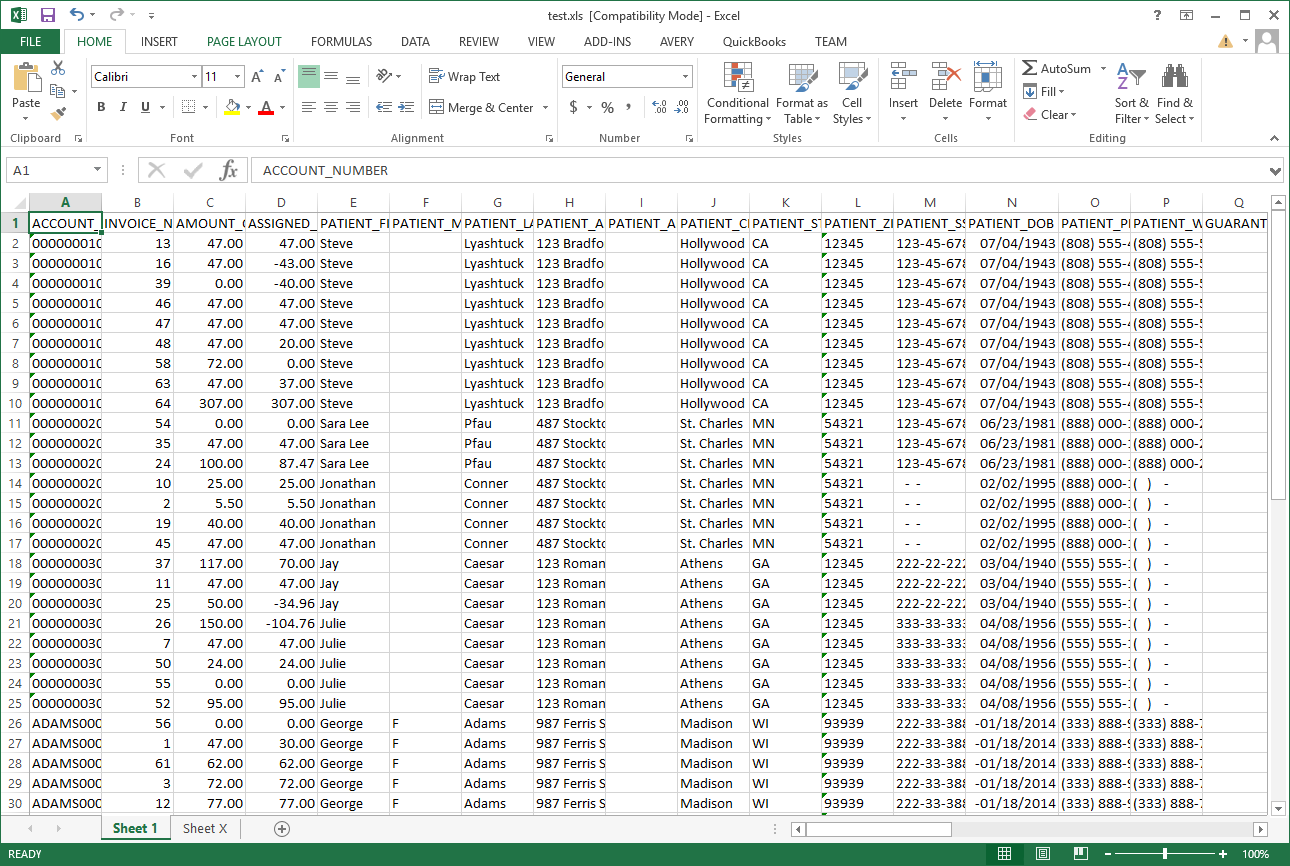Open Excel Help question mark
Screen dimensions: 1290x866
(1157, 15)
